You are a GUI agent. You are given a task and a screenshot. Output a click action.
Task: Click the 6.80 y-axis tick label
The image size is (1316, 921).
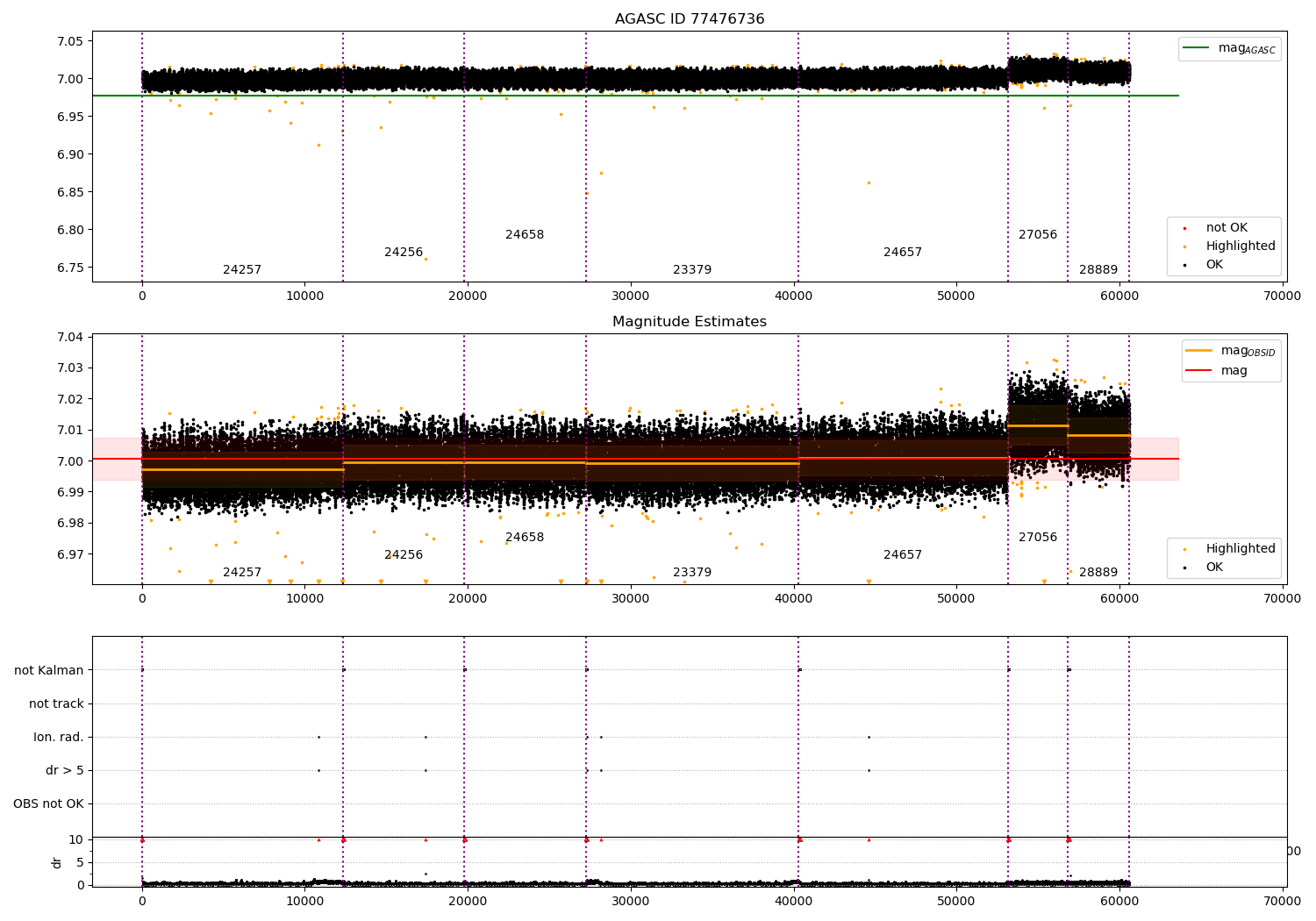70,230
